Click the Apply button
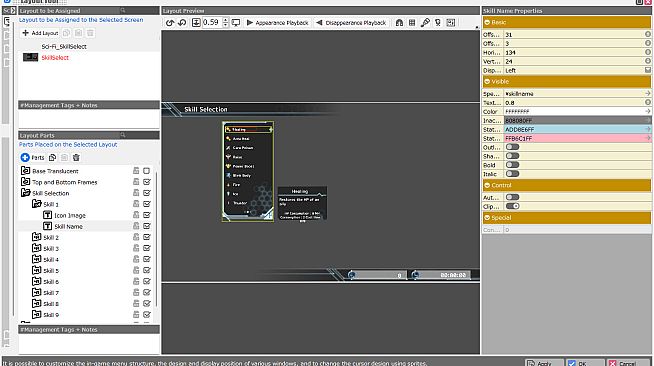This screenshot has height=366, width=654. pos(544,363)
